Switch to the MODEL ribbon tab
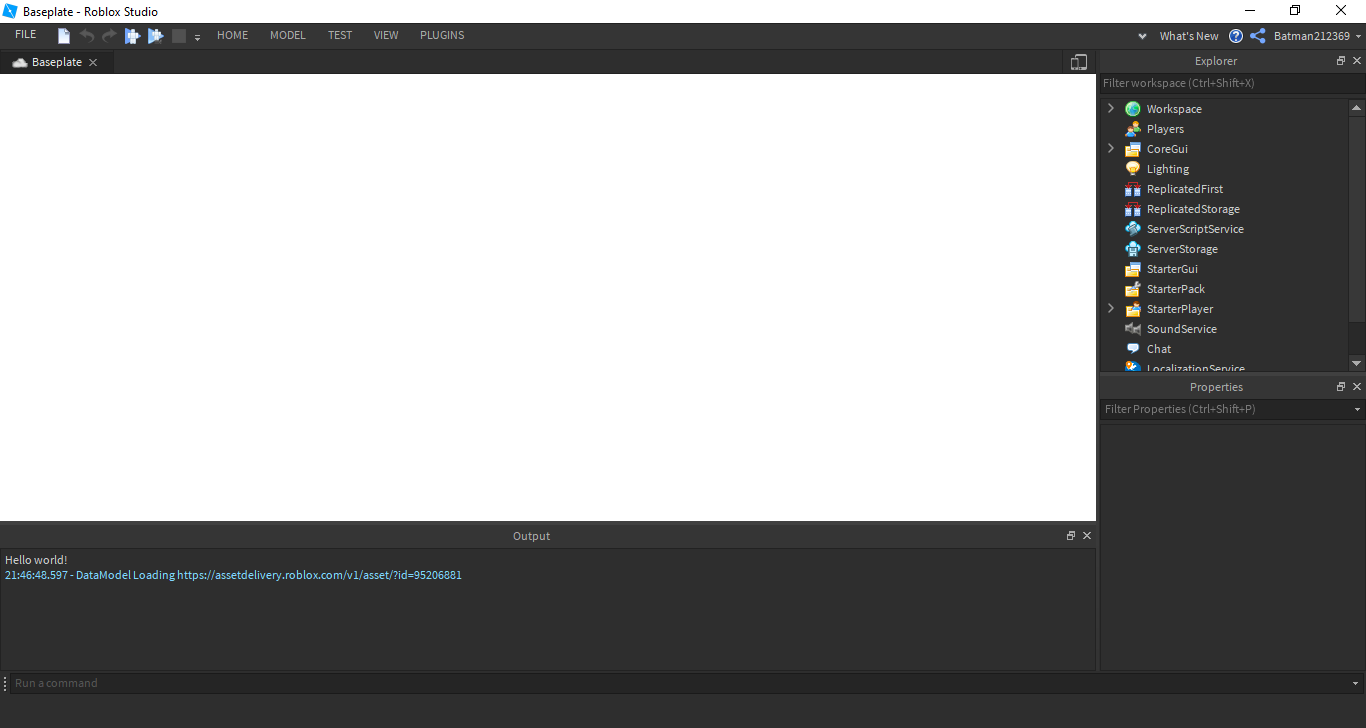This screenshot has height=728, width=1366. (x=288, y=35)
